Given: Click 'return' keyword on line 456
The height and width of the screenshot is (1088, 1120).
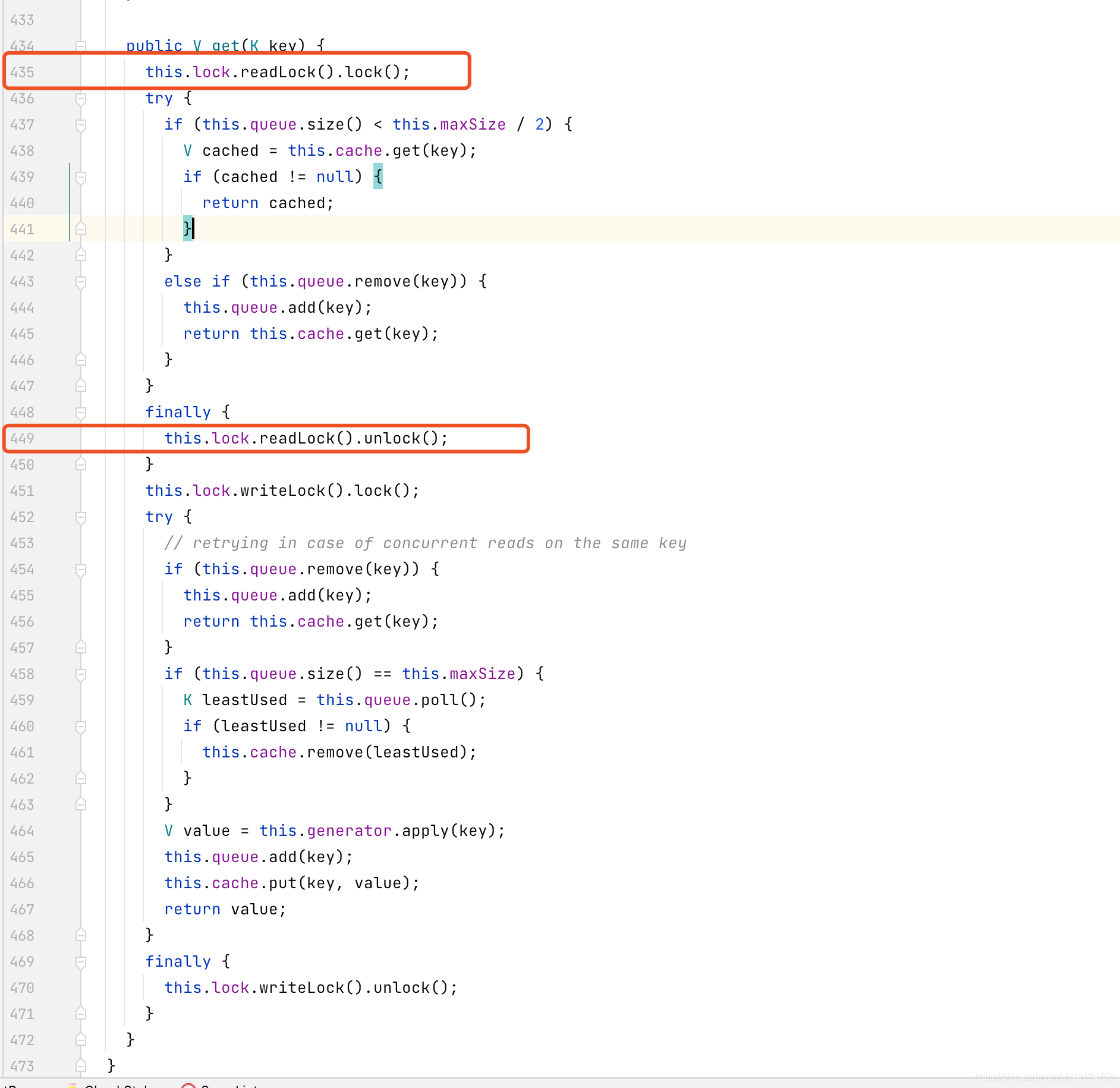Looking at the screenshot, I should [x=211, y=622].
